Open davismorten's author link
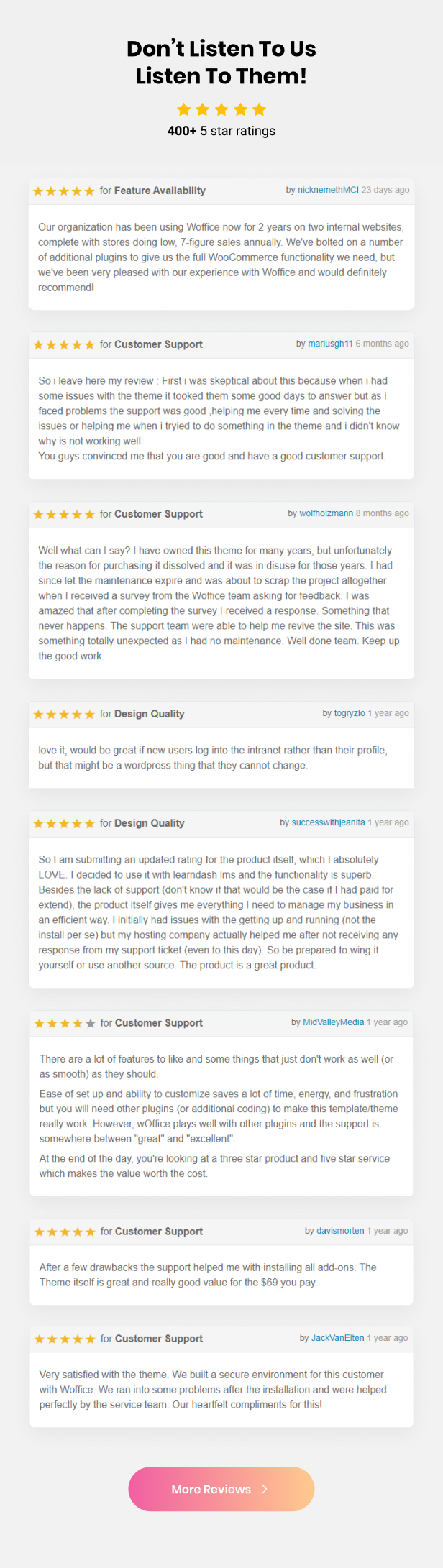The height and width of the screenshot is (1568, 443). click(340, 1231)
